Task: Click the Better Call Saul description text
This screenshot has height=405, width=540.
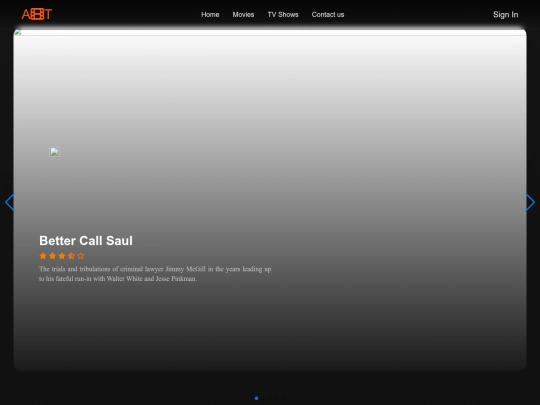Action: (155, 274)
